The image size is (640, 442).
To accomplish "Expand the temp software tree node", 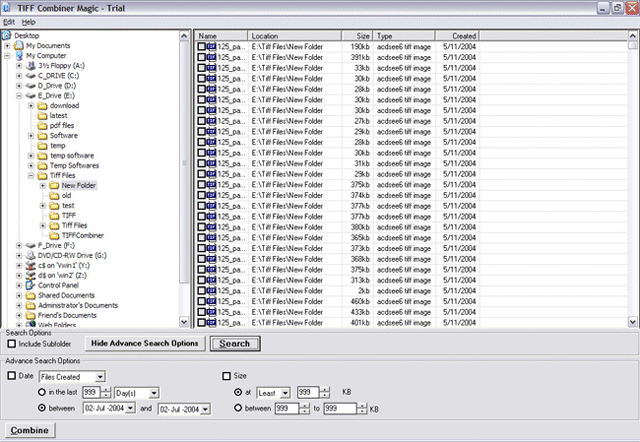I will pos(31,155).
